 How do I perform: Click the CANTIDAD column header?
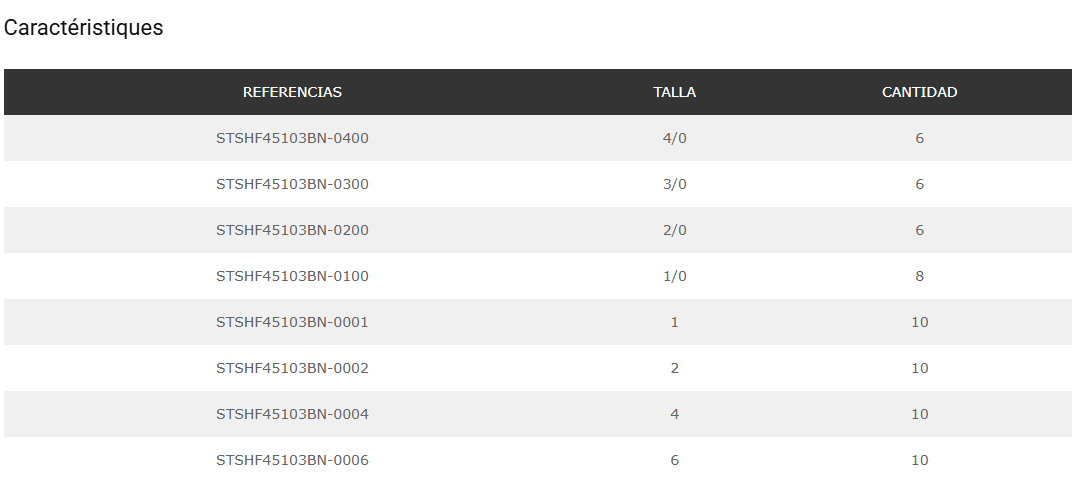tap(919, 92)
